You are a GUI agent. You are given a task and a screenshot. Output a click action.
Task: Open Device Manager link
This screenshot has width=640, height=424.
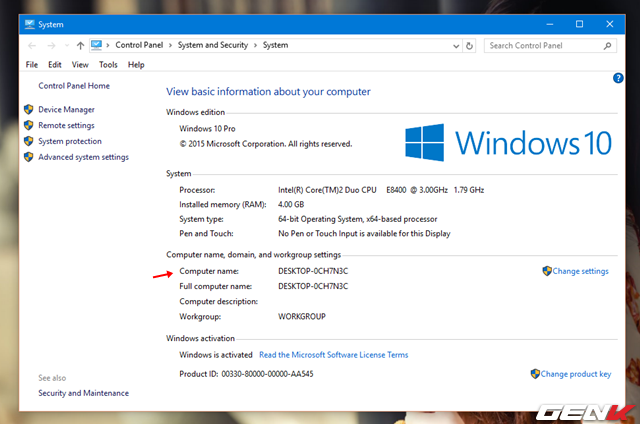coord(66,109)
